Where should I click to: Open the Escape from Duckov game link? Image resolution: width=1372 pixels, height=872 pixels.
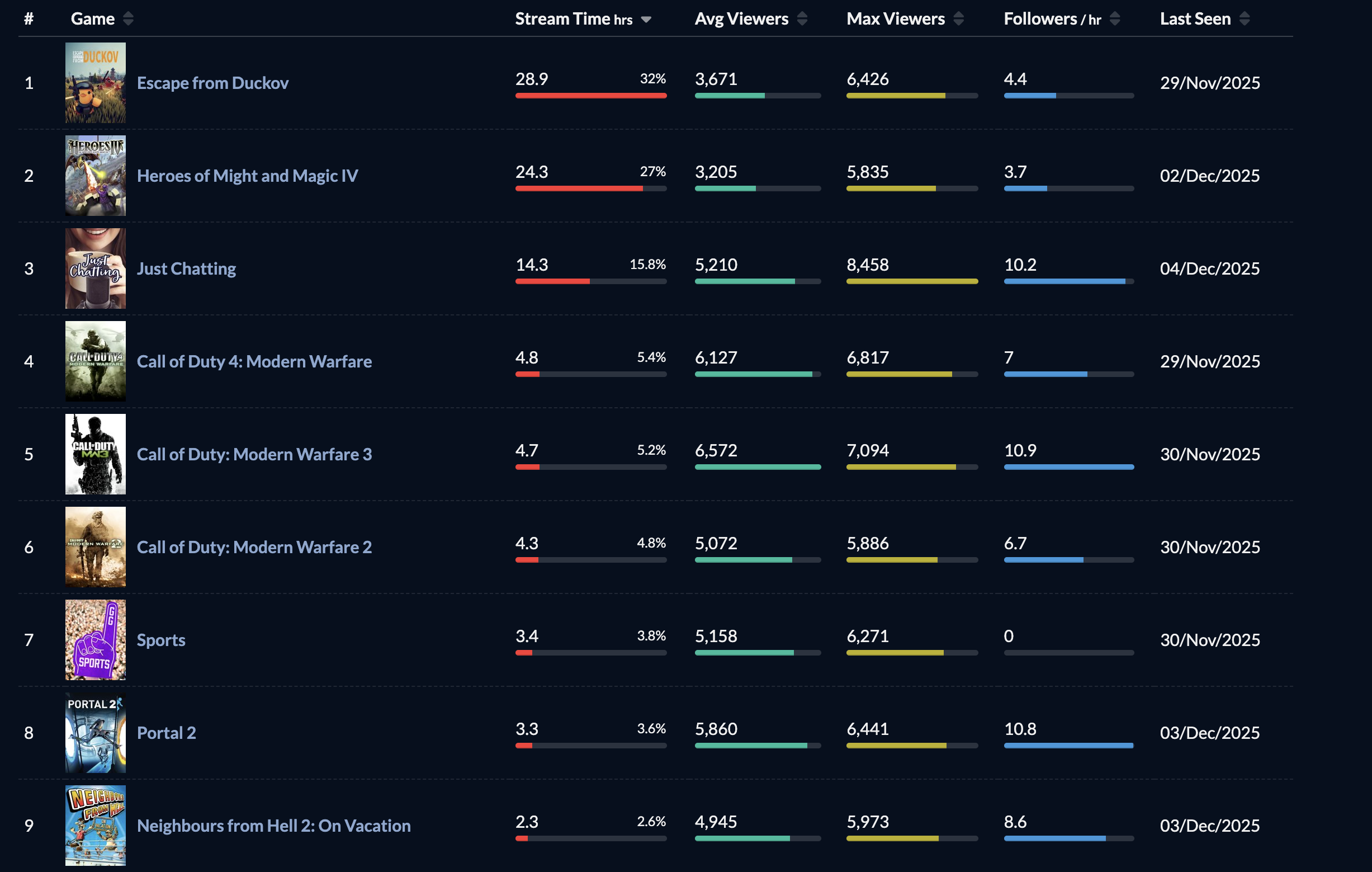(x=212, y=83)
